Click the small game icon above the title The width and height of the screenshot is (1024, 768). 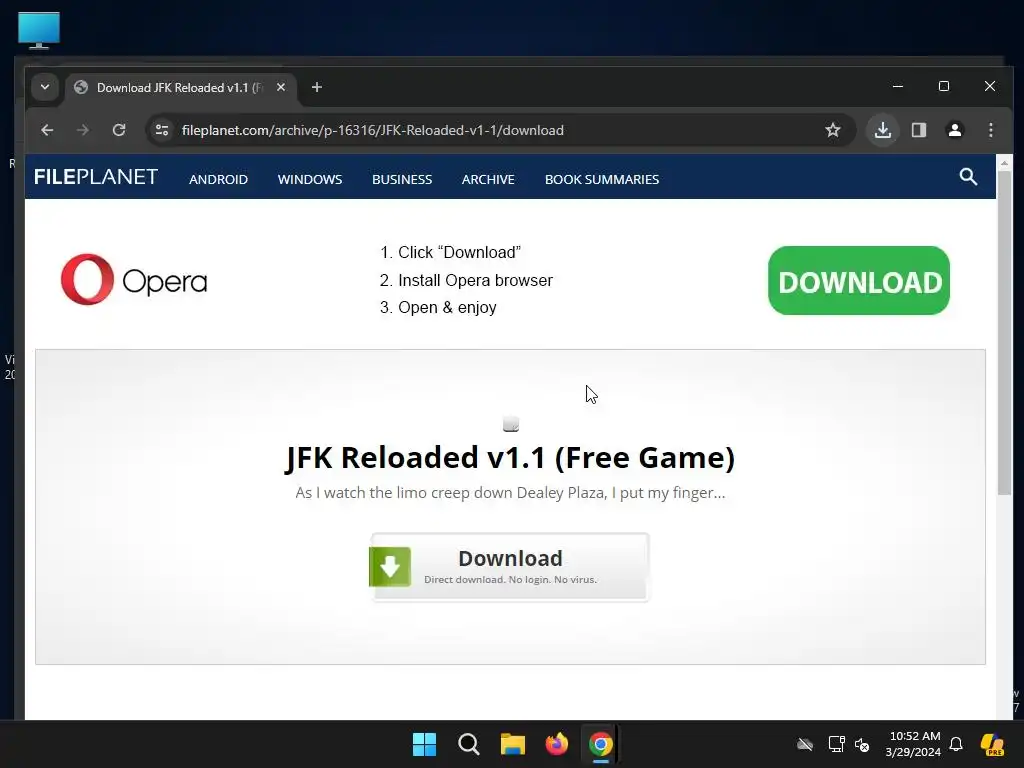coord(511,424)
